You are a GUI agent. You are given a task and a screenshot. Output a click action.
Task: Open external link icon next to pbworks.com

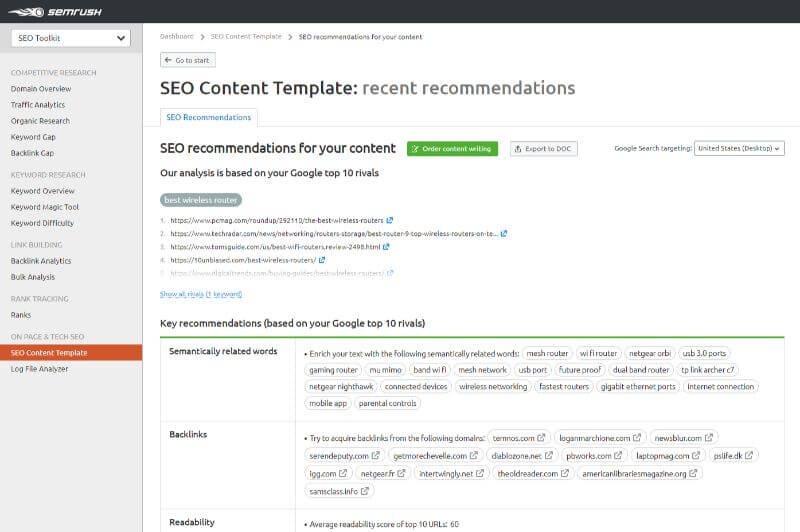point(618,455)
